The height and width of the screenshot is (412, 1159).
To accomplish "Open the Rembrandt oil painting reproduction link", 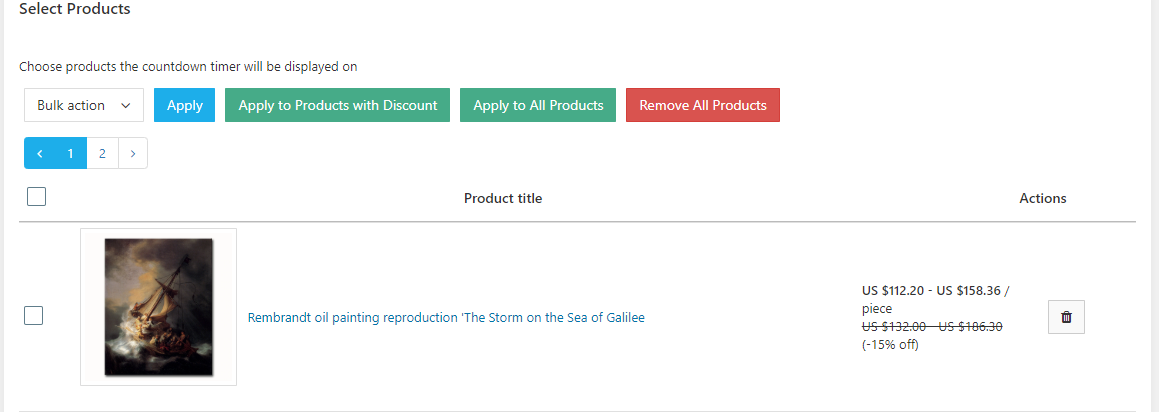I will (446, 318).
